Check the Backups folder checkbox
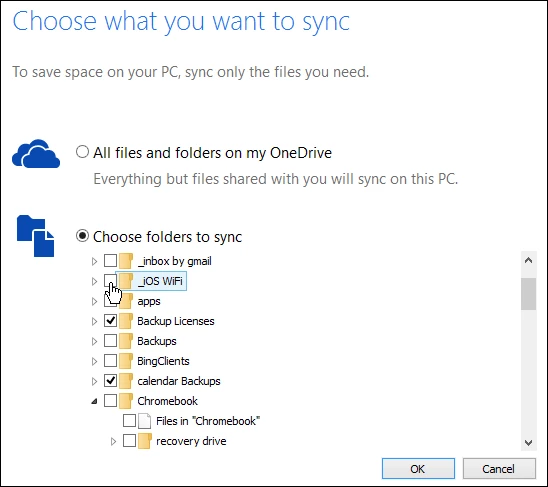Image resolution: width=548 pixels, height=487 pixels. (x=110, y=341)
